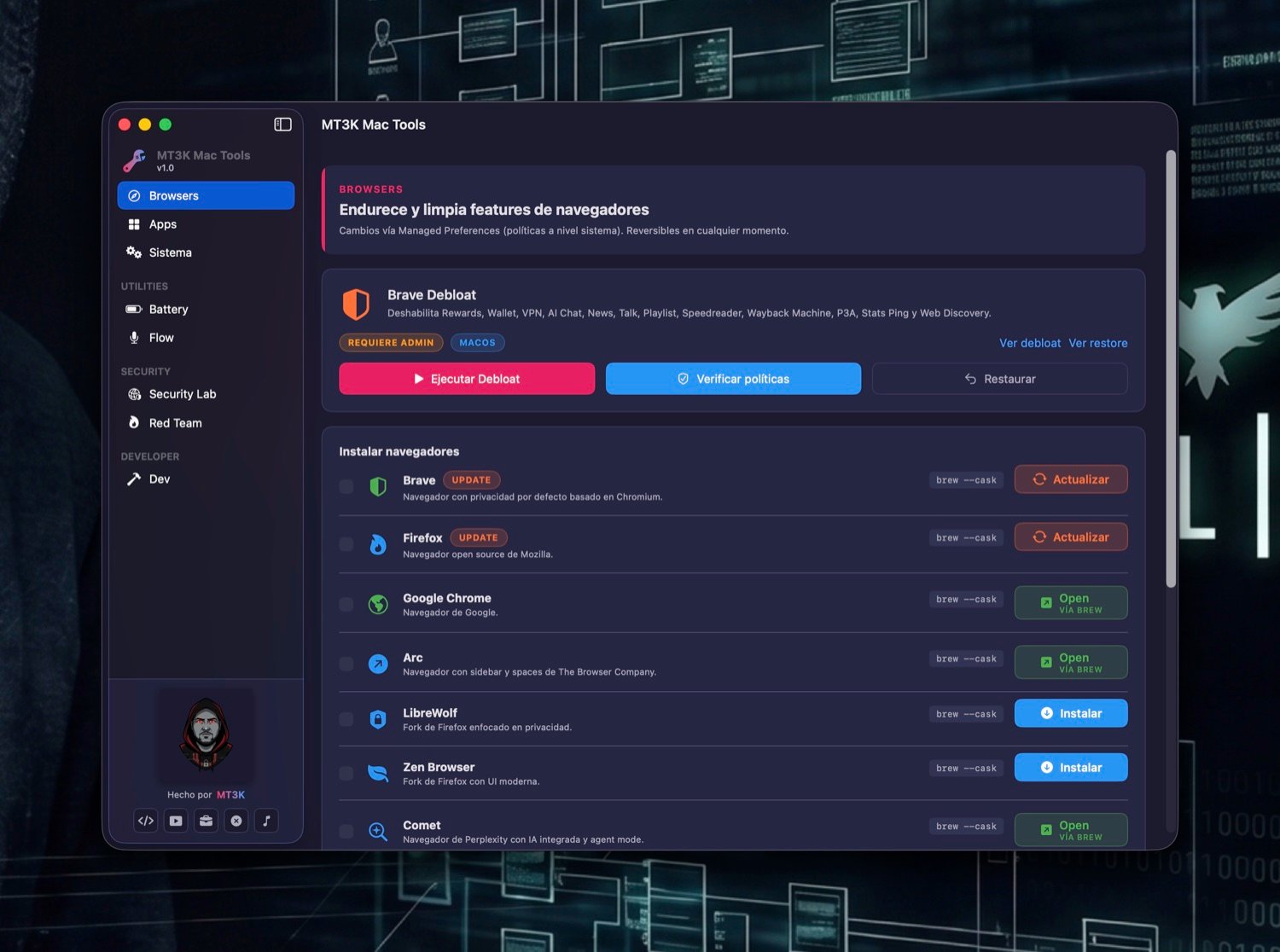Install LibreWolf with Instalar button
Screen dimensions: 1280x952
pyautogui.click(x=1071, y=713)
